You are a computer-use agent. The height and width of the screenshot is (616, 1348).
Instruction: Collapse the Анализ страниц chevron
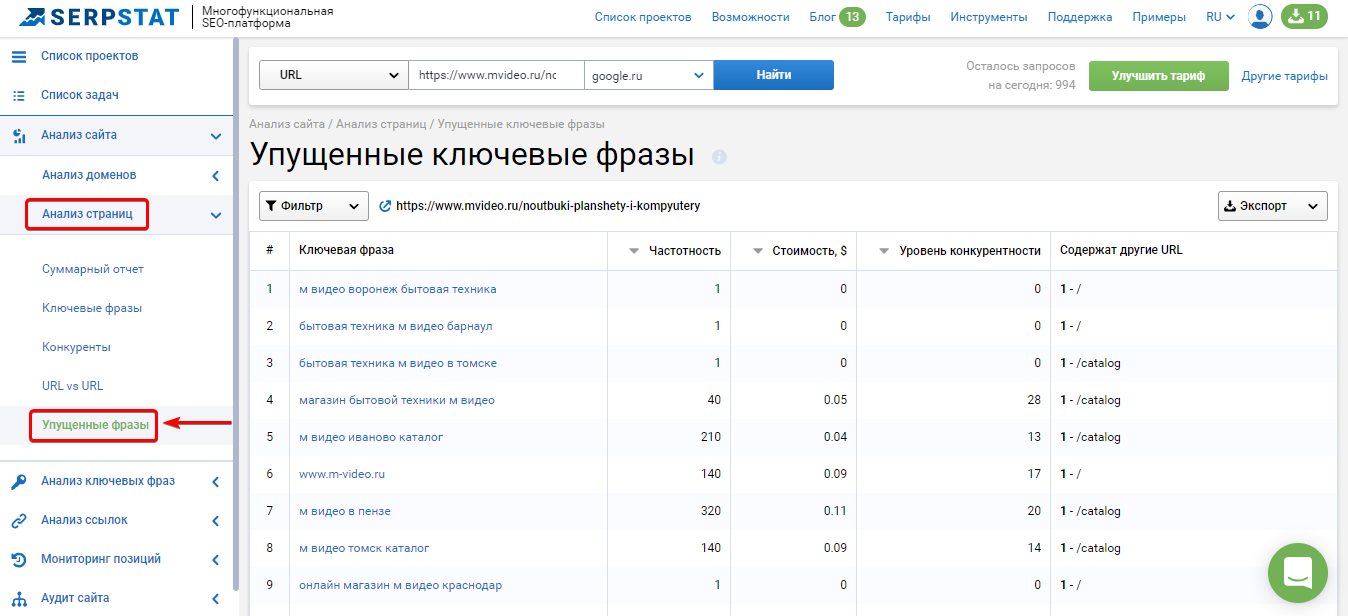pyautogui.click(x=215, y=214)
